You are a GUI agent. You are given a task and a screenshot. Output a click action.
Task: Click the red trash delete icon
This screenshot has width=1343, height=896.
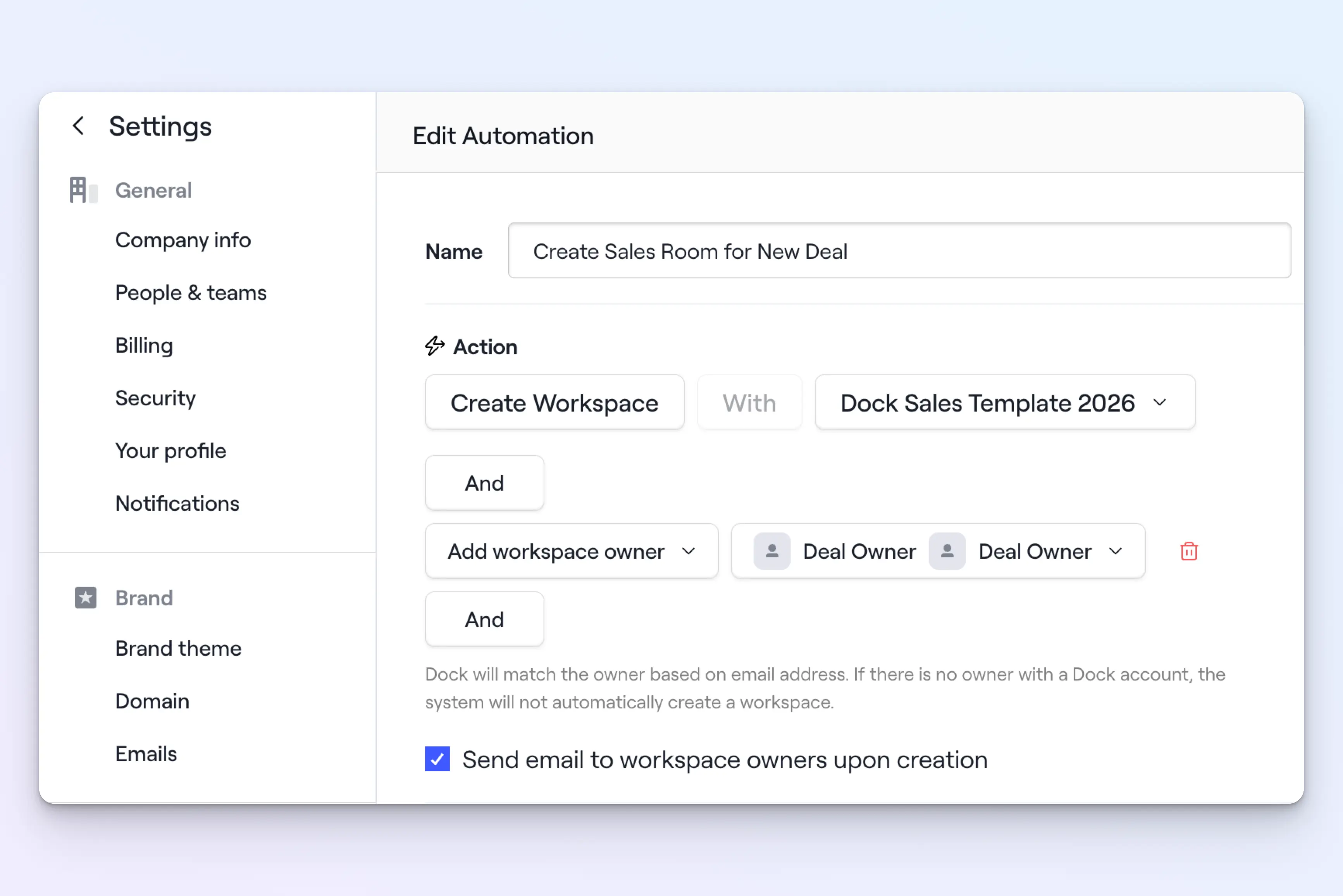1189,551
